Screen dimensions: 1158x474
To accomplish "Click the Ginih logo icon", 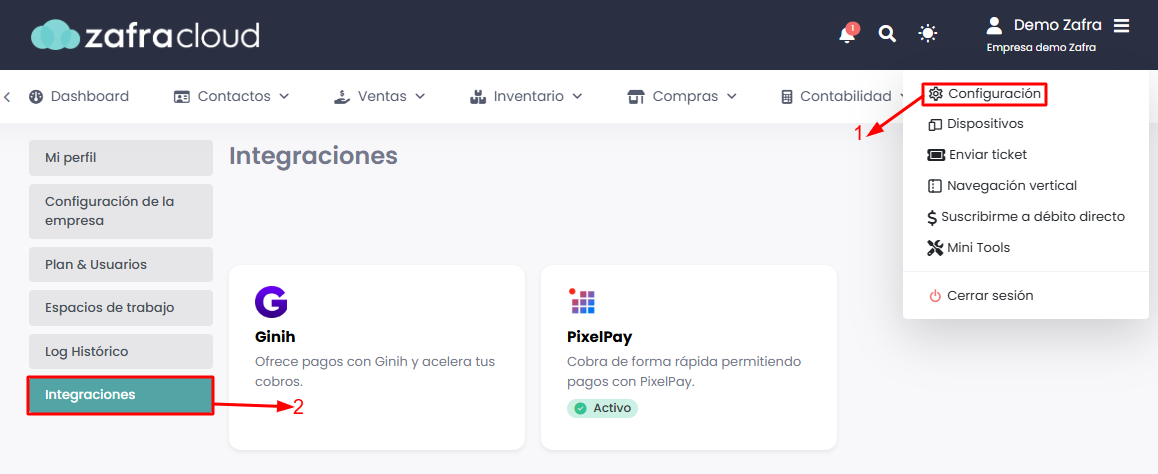I will [x=271, y=302].
